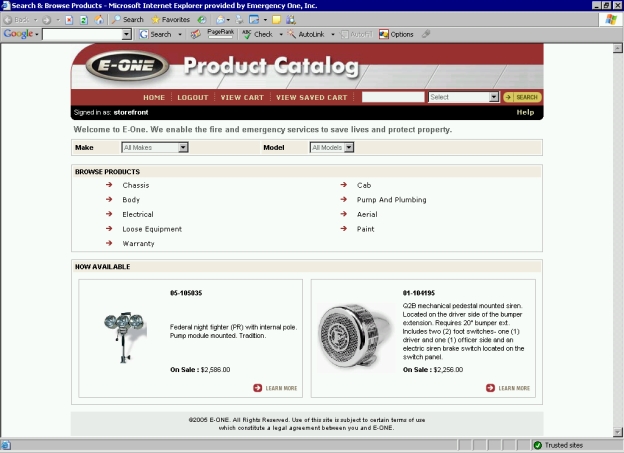The width and height of the screenshot is (624, 453).
Task: Click the page scrollbar down arrow
Action: 617,432
